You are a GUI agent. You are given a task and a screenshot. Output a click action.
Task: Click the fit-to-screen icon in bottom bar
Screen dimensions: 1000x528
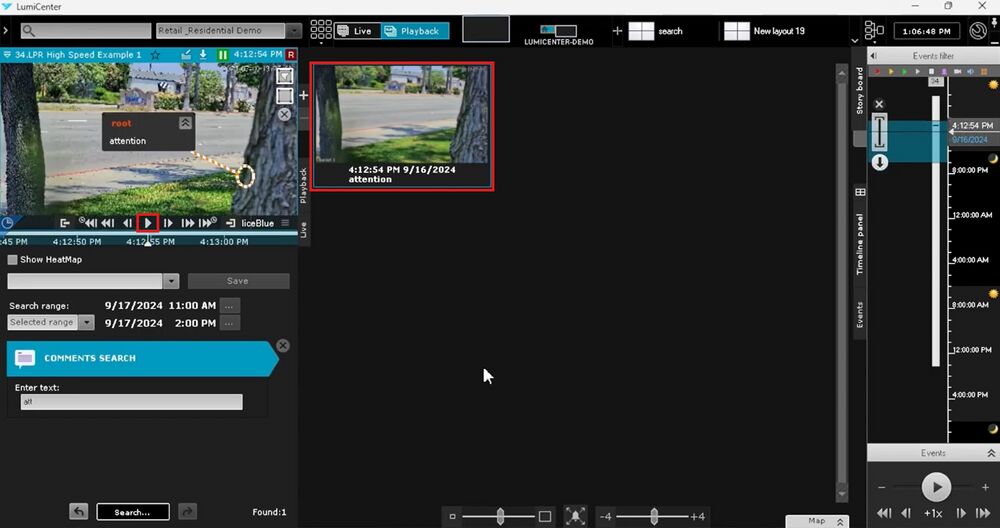[x=575, y=516]
